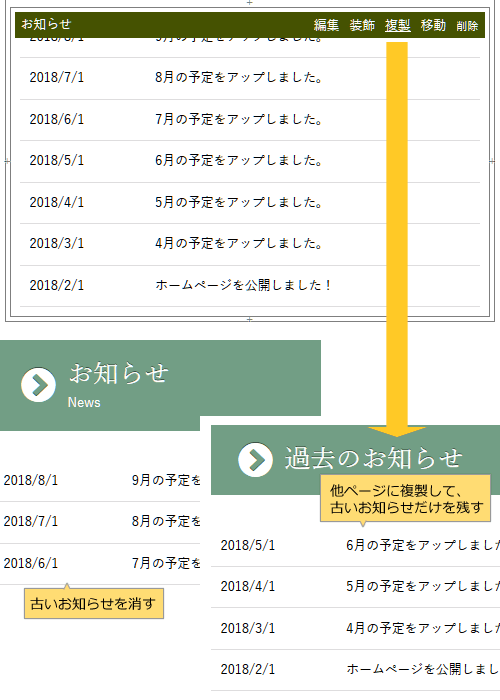
Task: Click the top center resize handle of block
Action: 250,3
